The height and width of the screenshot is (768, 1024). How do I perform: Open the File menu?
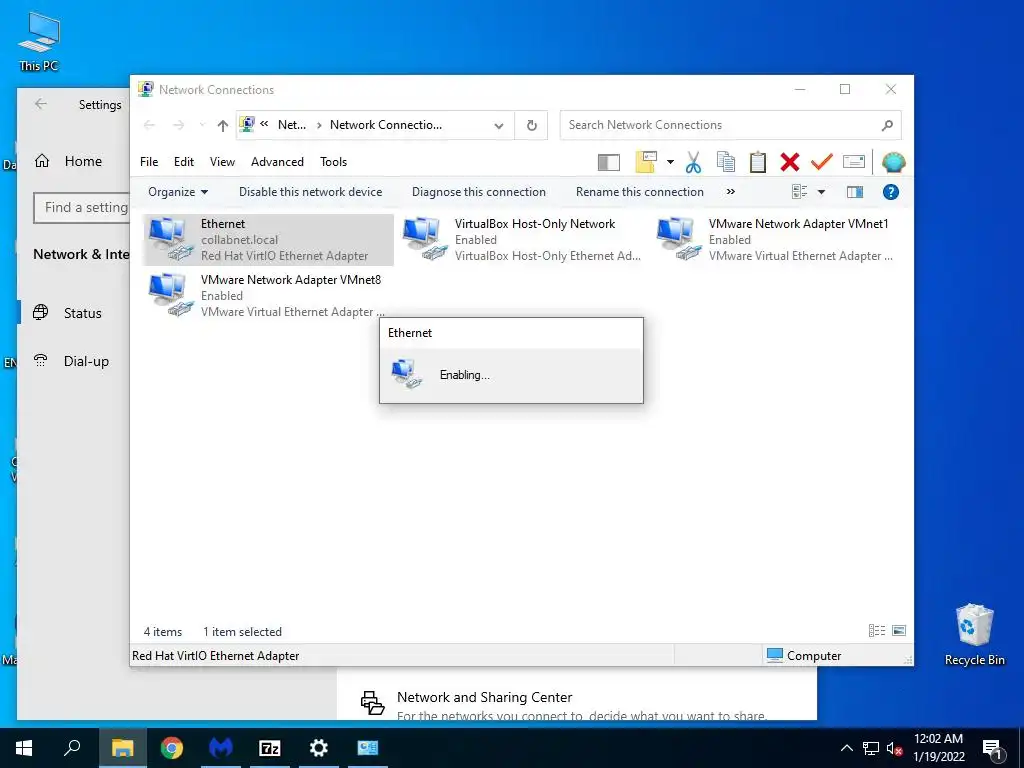click(x=149, y=162)
